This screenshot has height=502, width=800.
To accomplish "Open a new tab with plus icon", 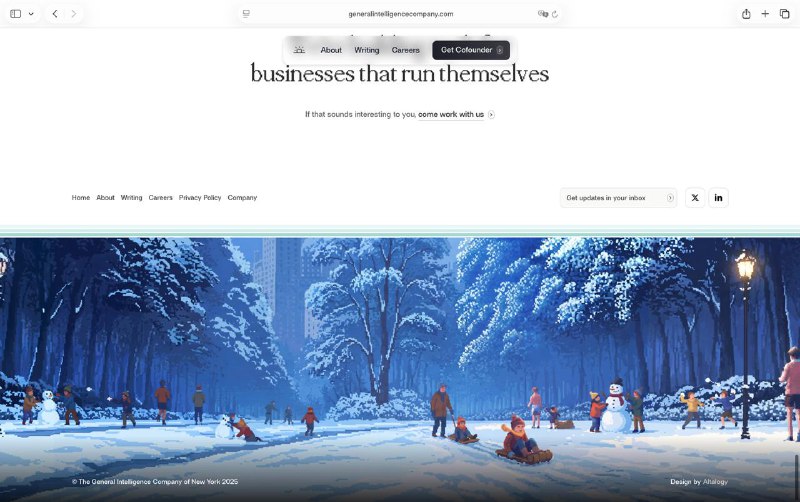I will [x=765, y=14].
